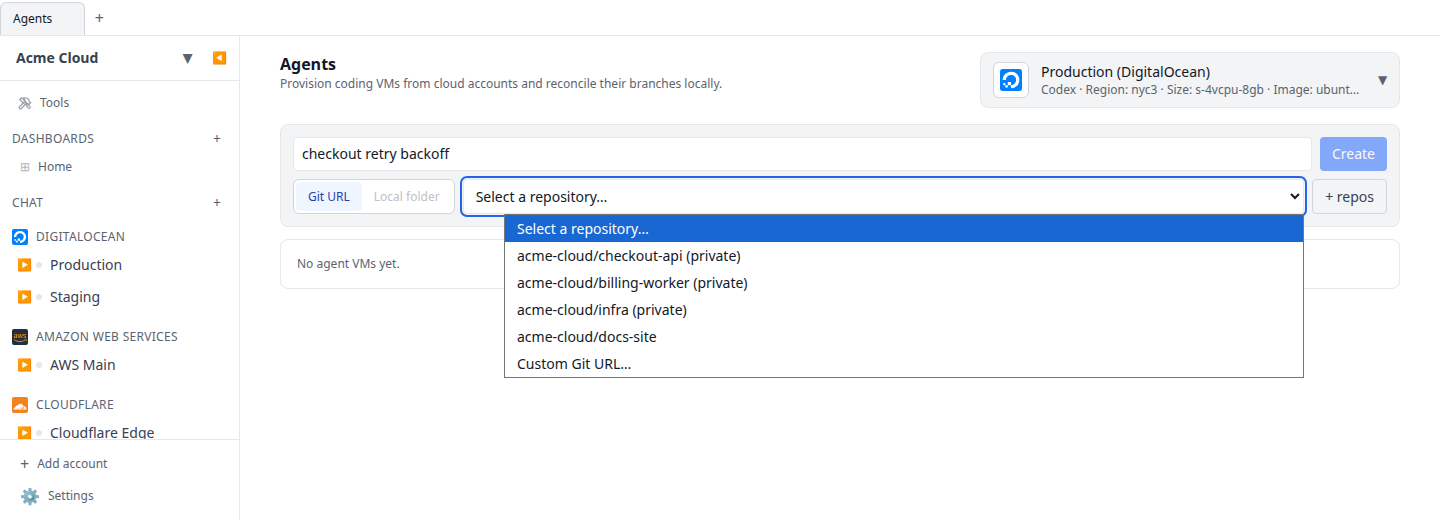The height and width of the screenshot is (520, 1440).
Task: Start a new chat with plus icon
Action: [217, 203]
